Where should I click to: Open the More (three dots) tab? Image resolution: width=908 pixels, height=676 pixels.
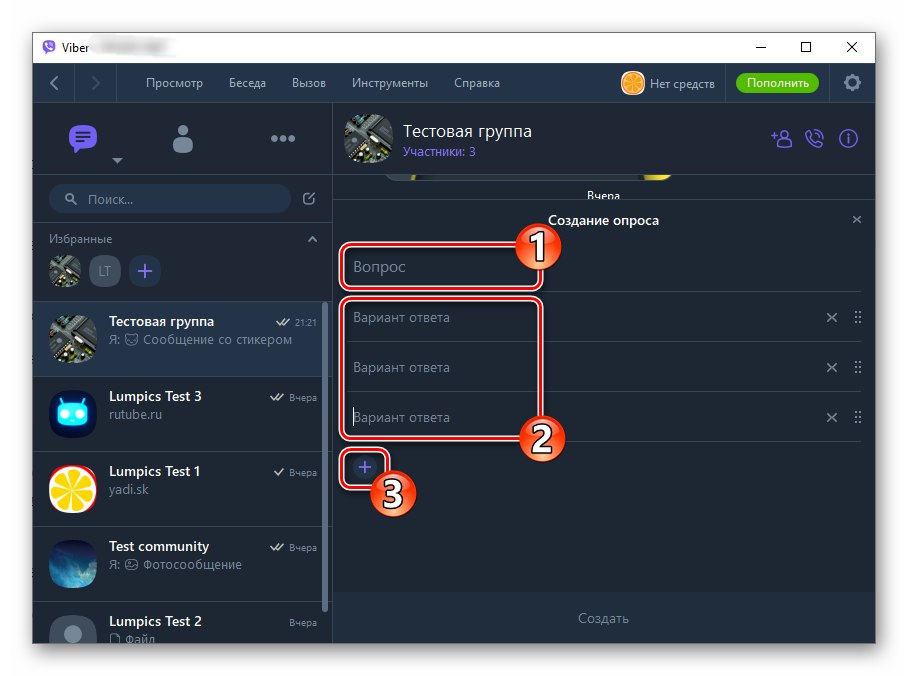283,138
